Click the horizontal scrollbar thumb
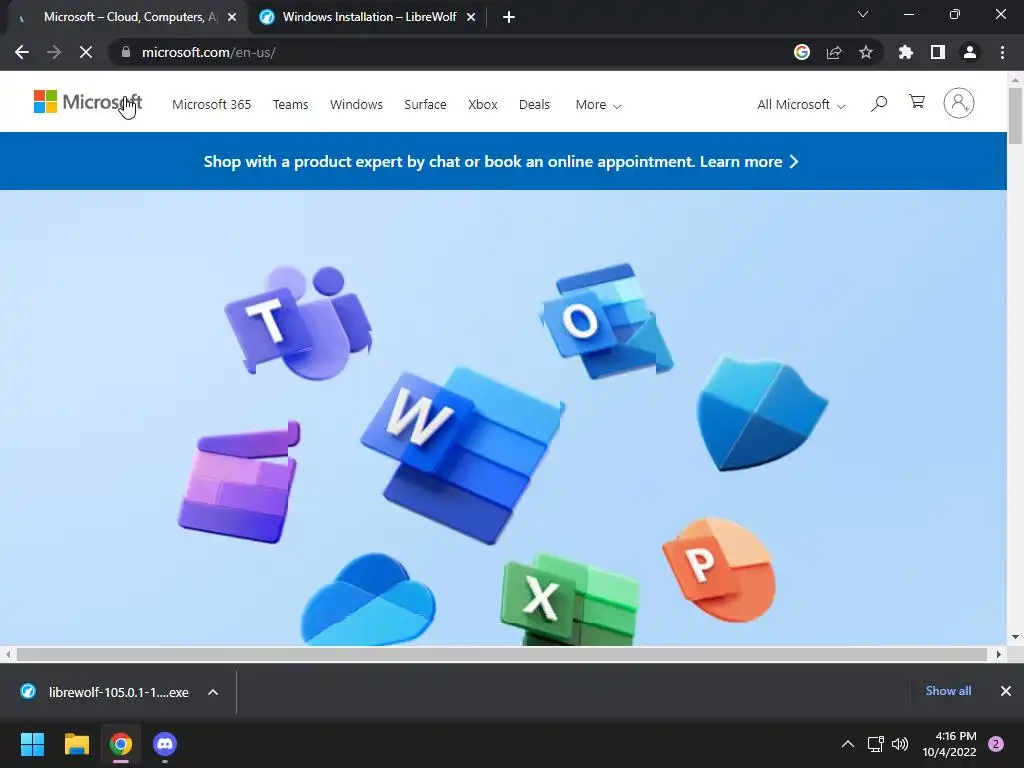Viewport: 1024px width, 768px height. point(502,654)
